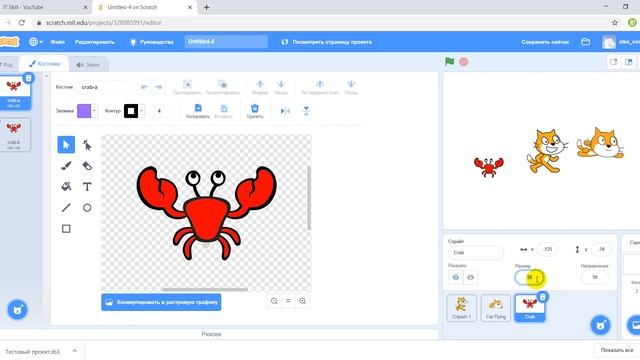Image resolution: width=640 pixels, height=360 pixels.
Task: Select the arrow Select tool
Action: click(x=66, y=145)
